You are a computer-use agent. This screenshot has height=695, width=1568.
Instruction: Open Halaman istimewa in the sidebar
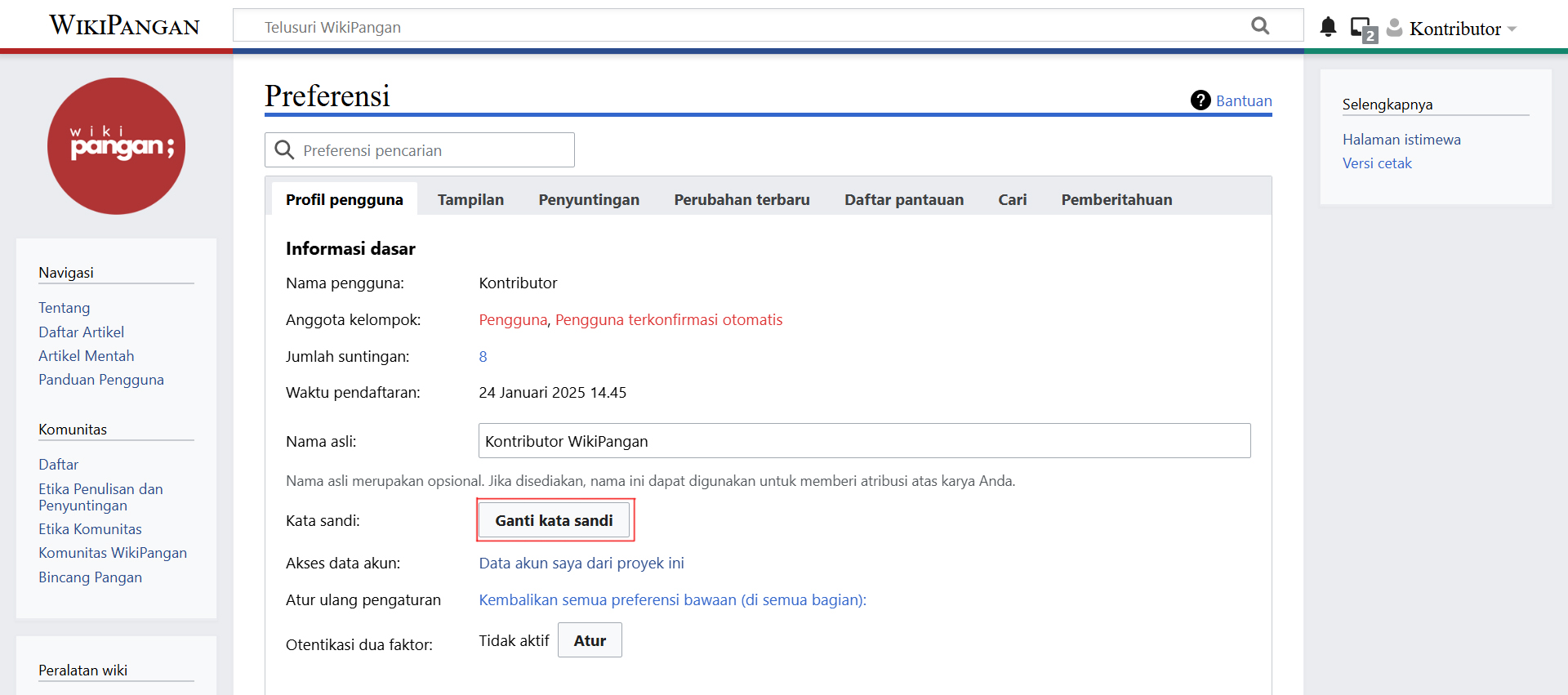click(1401, 140)
